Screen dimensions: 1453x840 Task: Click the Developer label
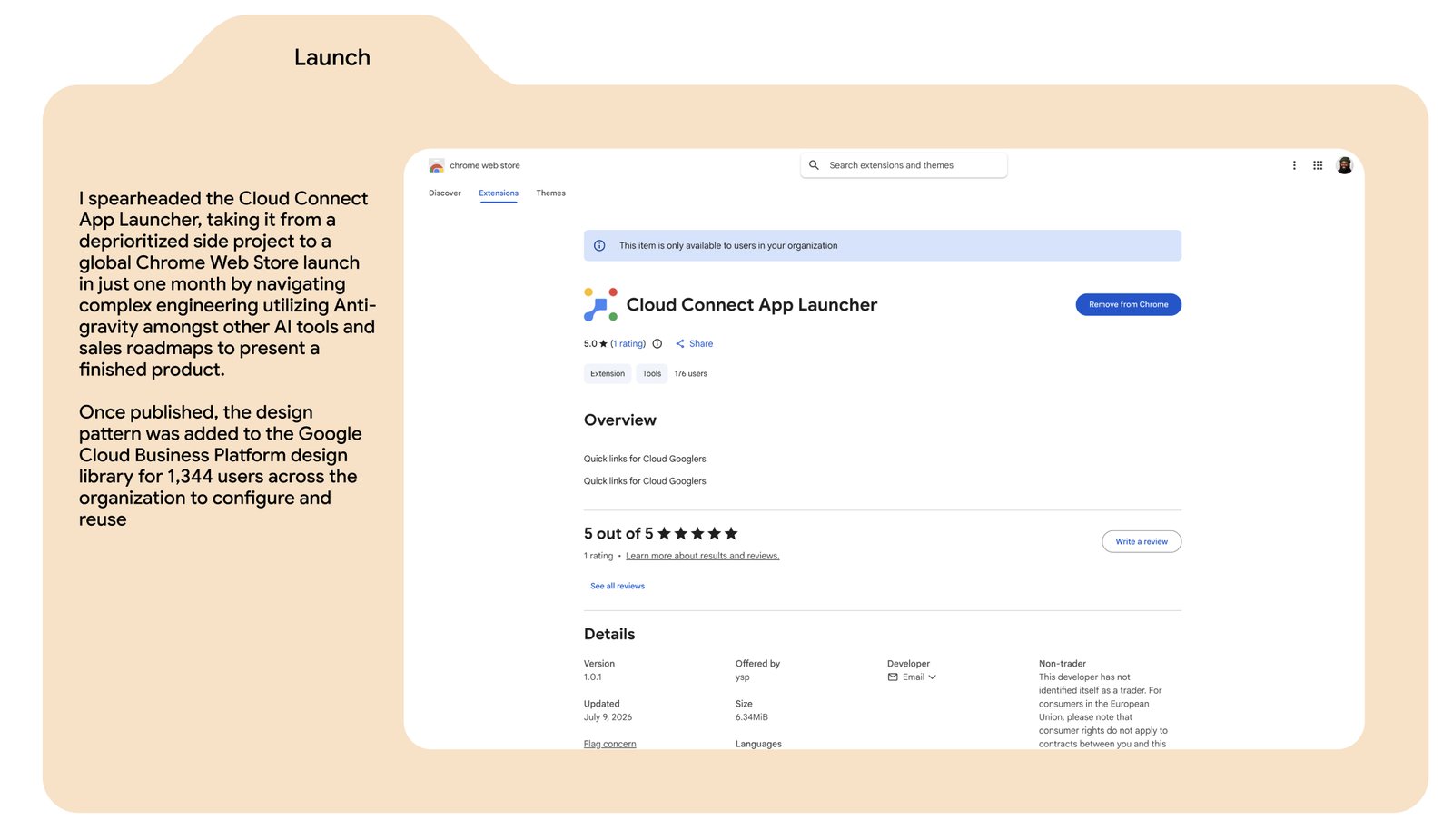coord(908,663)
